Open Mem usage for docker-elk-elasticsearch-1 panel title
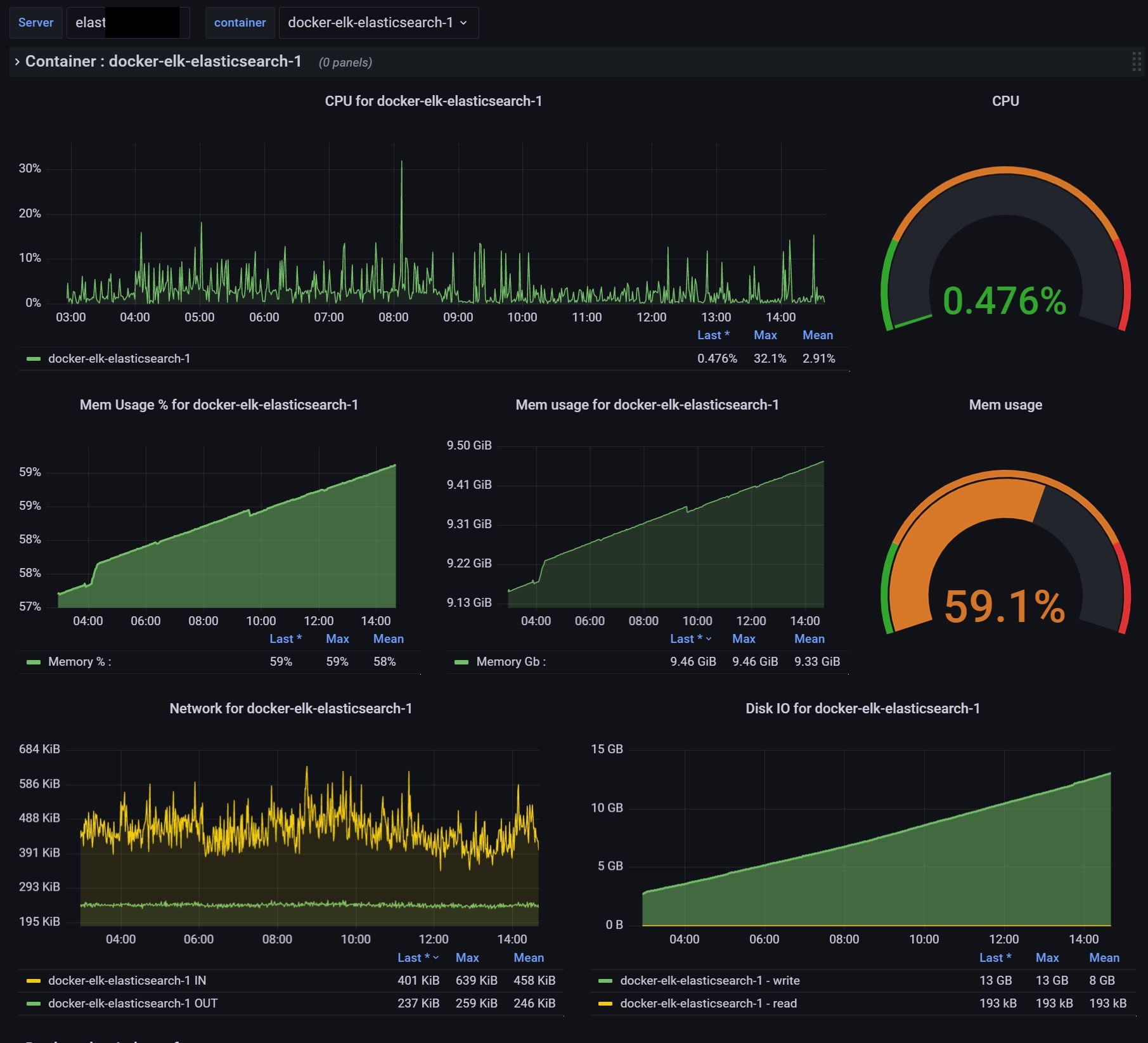The height and width of the screenshot is (1043, 1148). click(x=647, y=405)
